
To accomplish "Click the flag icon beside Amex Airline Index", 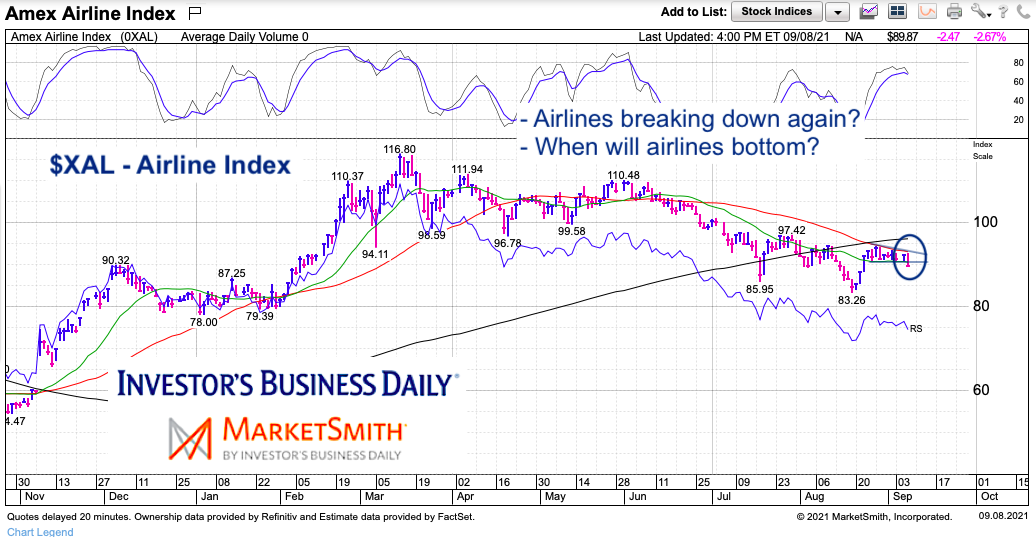I will 195,13.
